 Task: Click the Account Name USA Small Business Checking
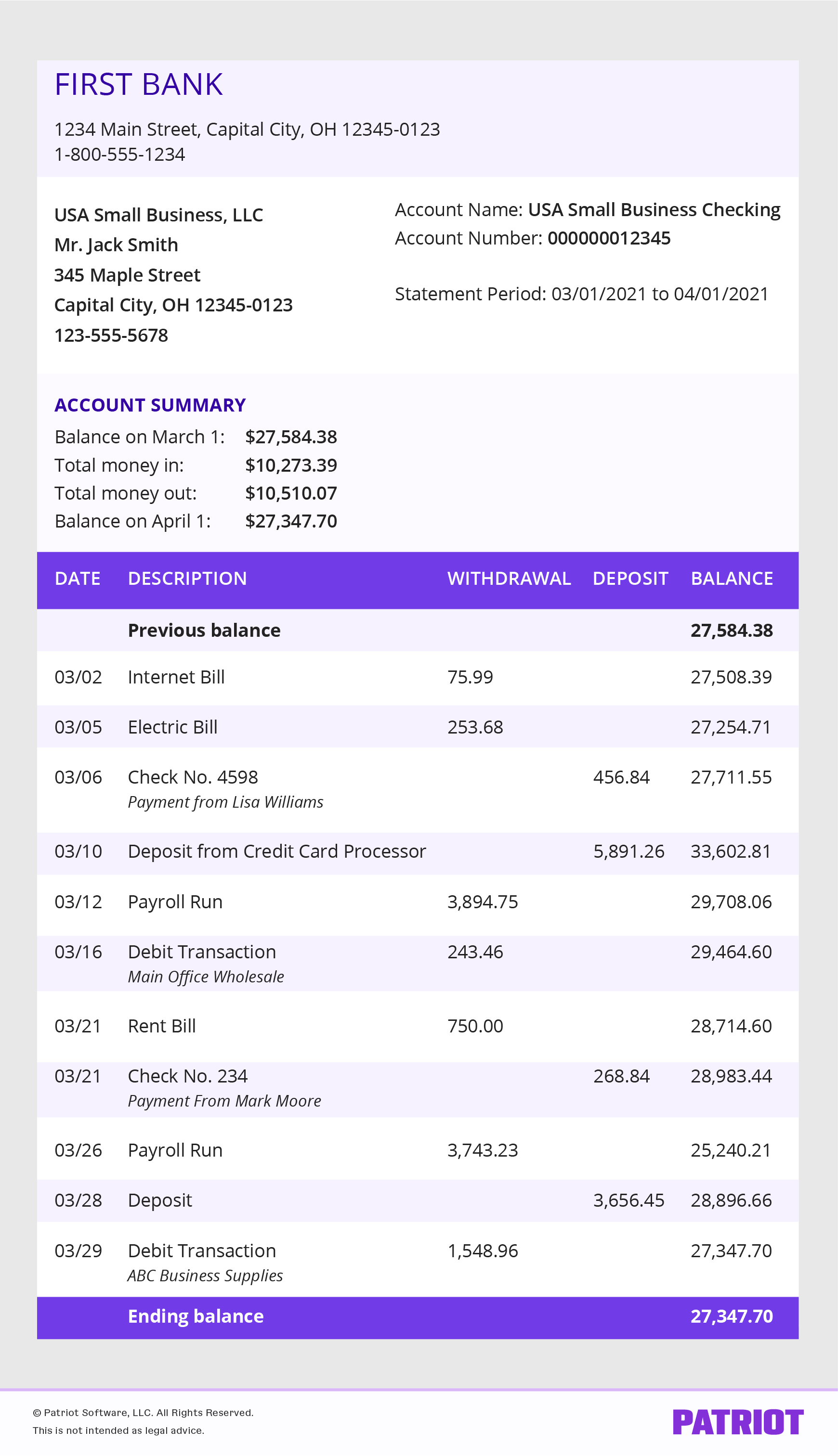(x=654, y=209)
